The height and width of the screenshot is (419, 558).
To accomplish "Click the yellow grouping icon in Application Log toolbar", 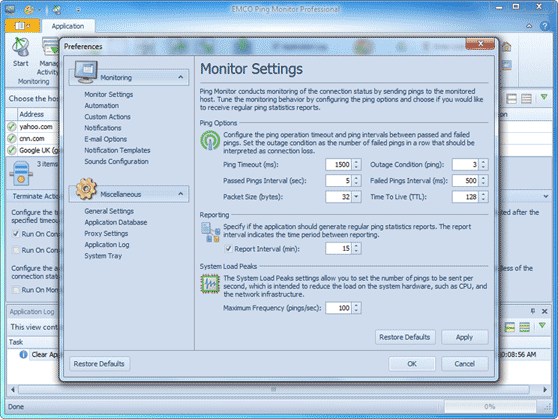I will tap(510, 327).
